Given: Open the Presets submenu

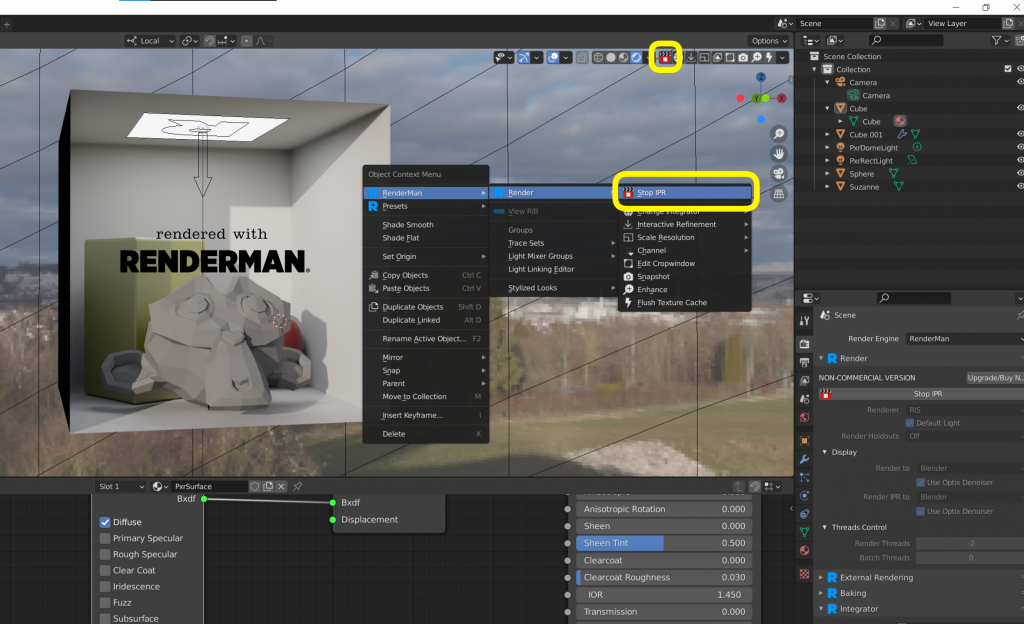Looking at the screenshot, I should 425,206.
